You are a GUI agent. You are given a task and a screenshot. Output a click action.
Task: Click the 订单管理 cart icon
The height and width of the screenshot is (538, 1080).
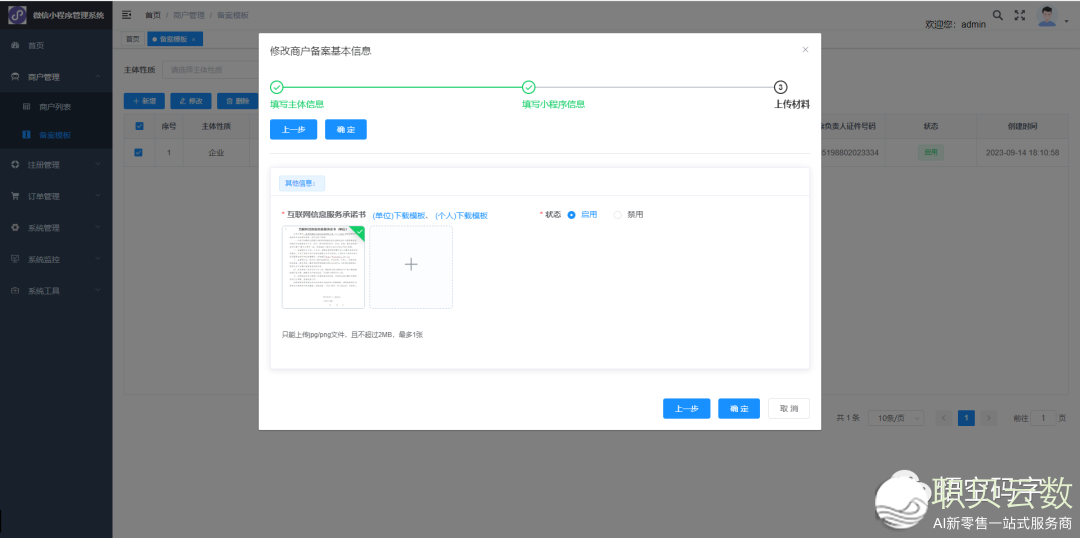click(15, 196)
